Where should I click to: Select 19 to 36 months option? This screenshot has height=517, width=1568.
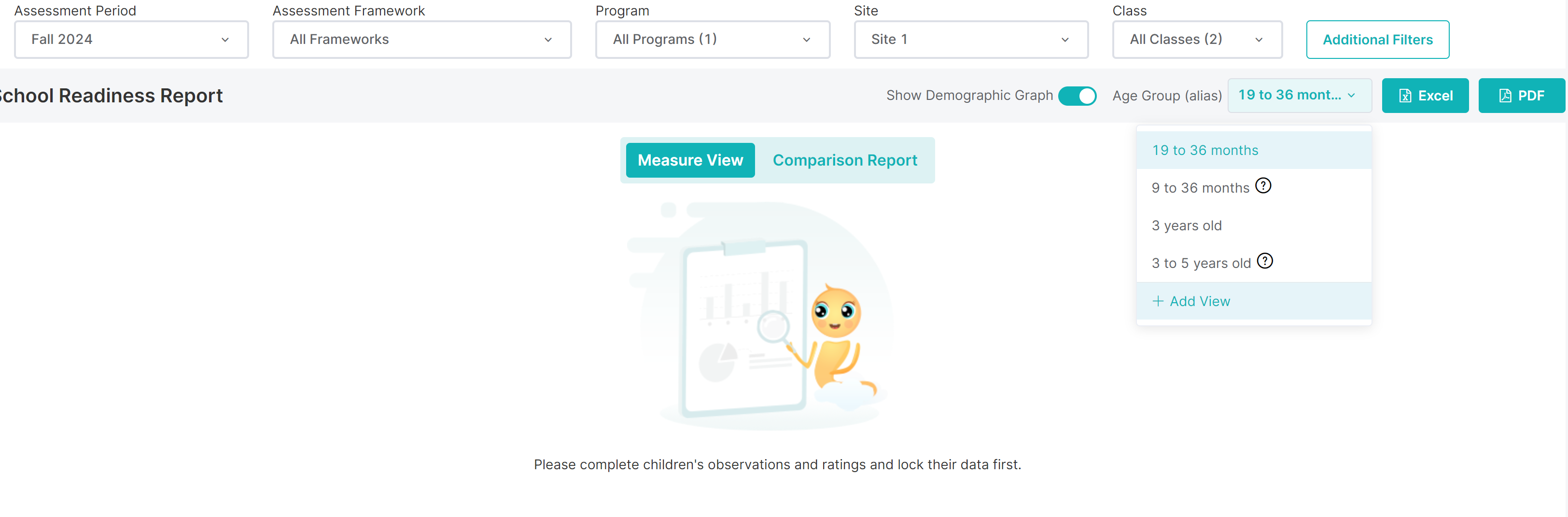pyautogui.click(x=1204, y=151)
